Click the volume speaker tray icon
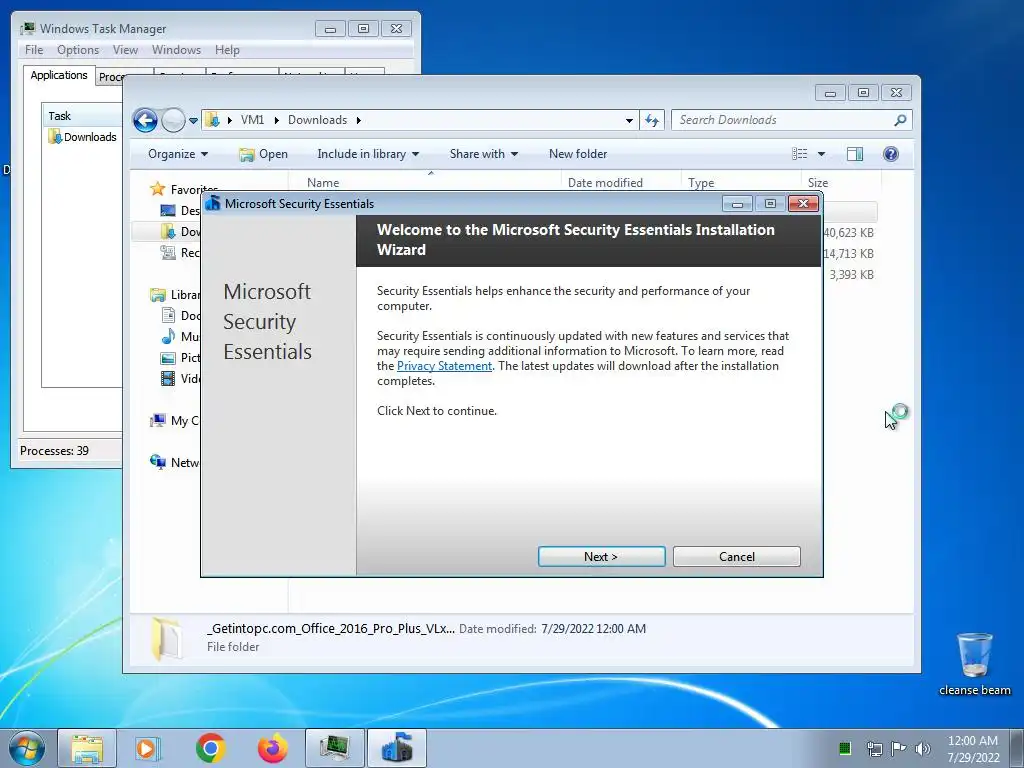The width and height of the screenshot is (1024, 768). [x=923, y=748]
